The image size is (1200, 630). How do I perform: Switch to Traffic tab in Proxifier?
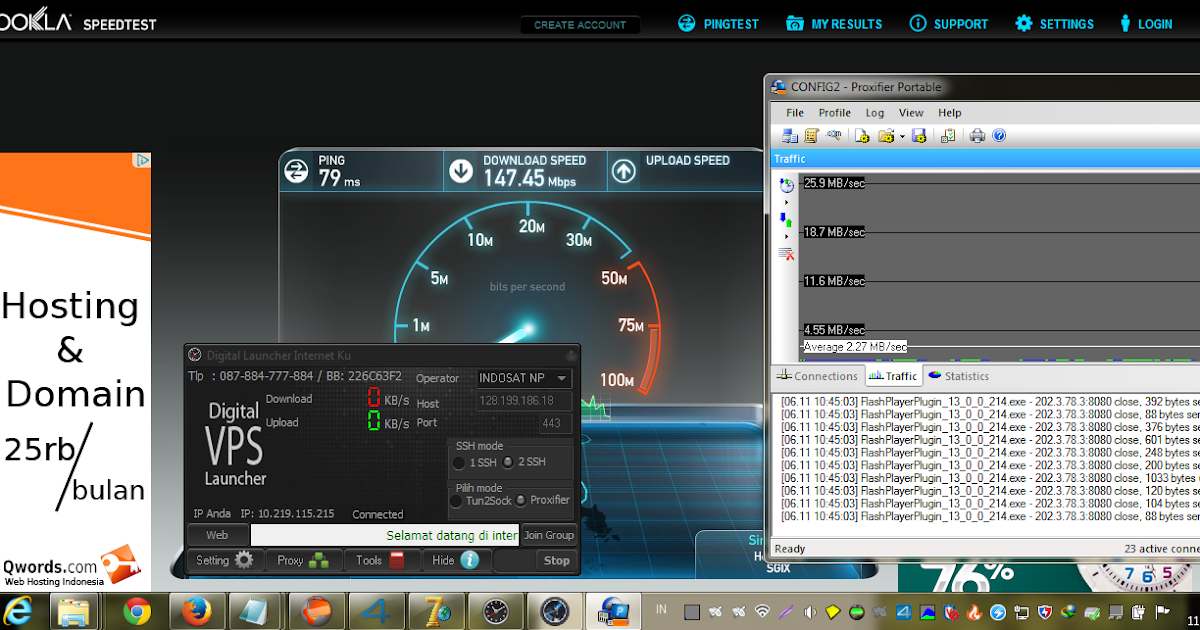click(x=893, y=376)
